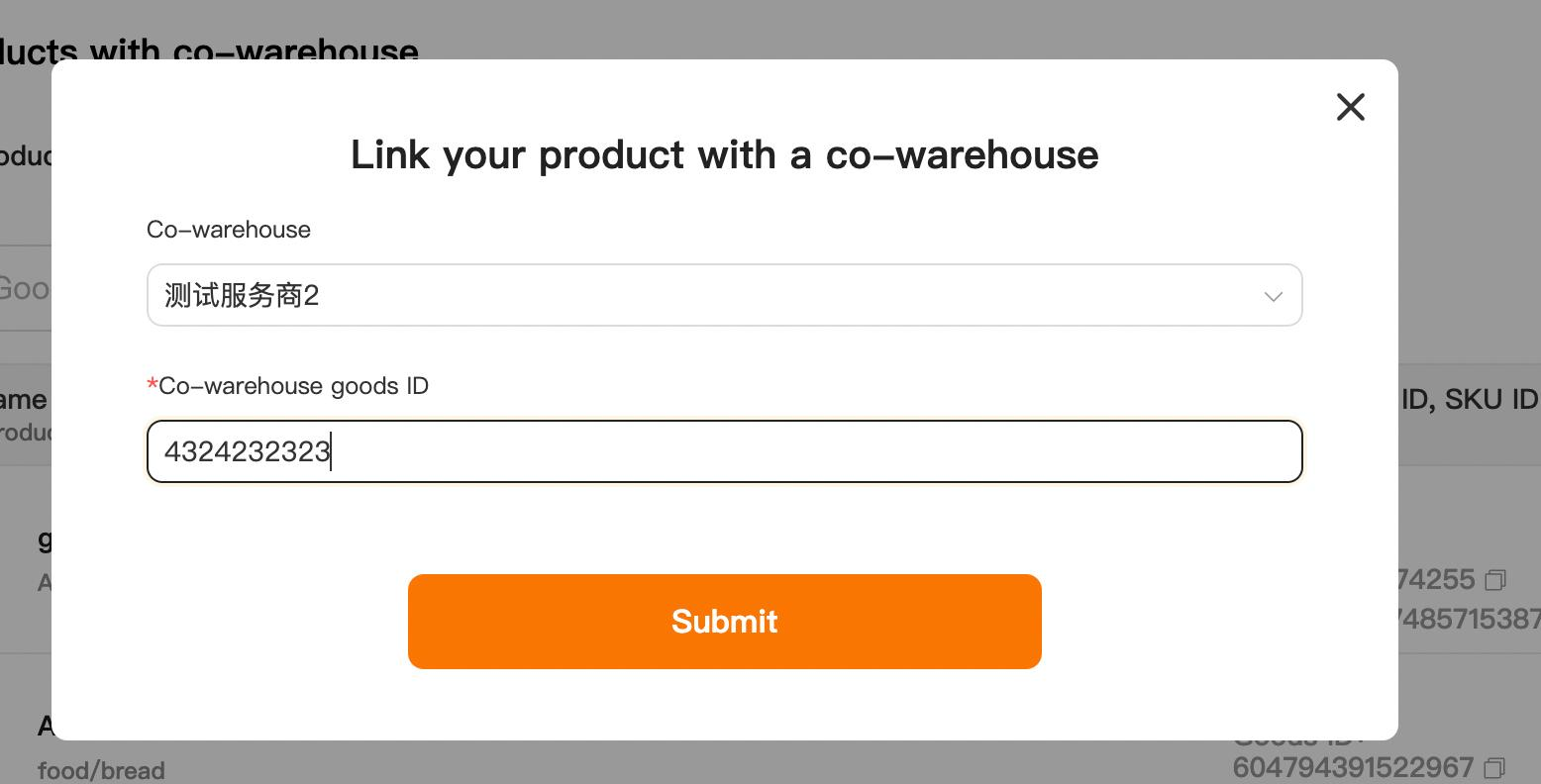Copy goods ID 604794391522967
The height and width of the screenshot is (784, 1541).
click(1495, 767)
